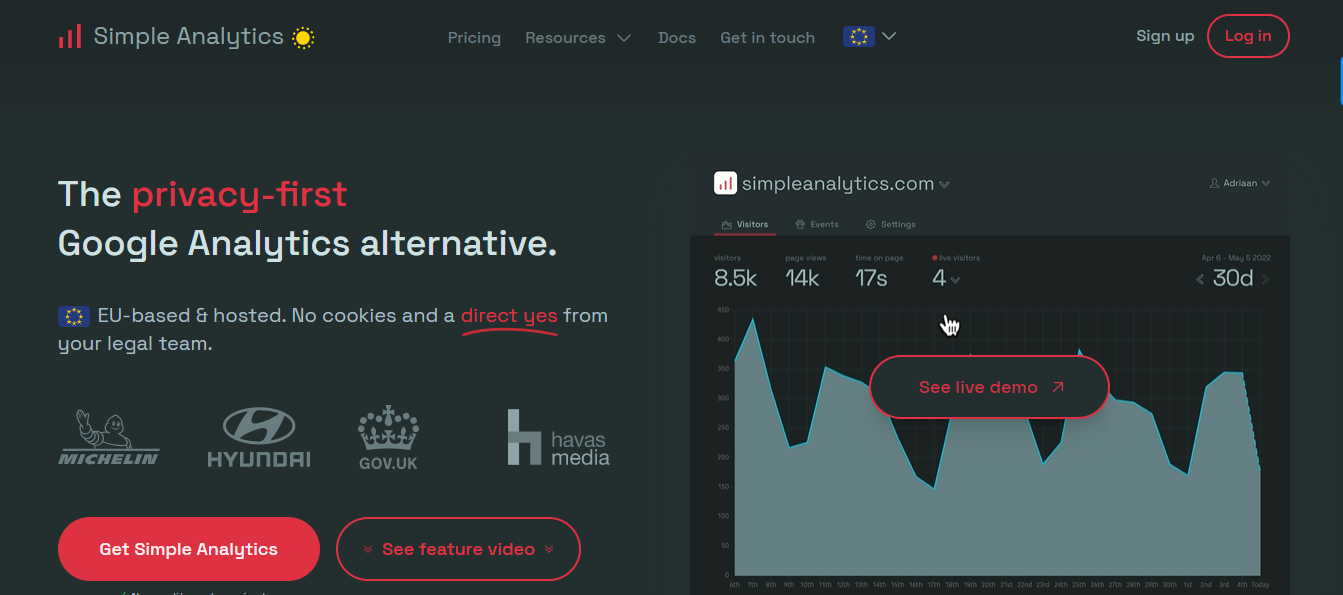Click the Apr 6 - May 6 2022 date text
This screenshot has width=1343, height=595.
[x=1236, y=258]
